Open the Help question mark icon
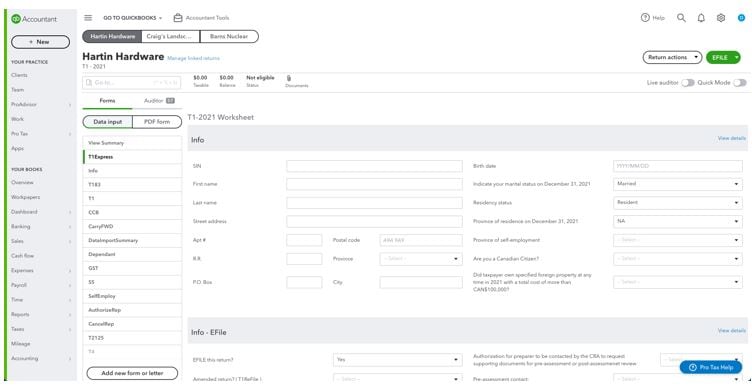The image size is (752, 388). pyautogui.click(x=645, y=18)
